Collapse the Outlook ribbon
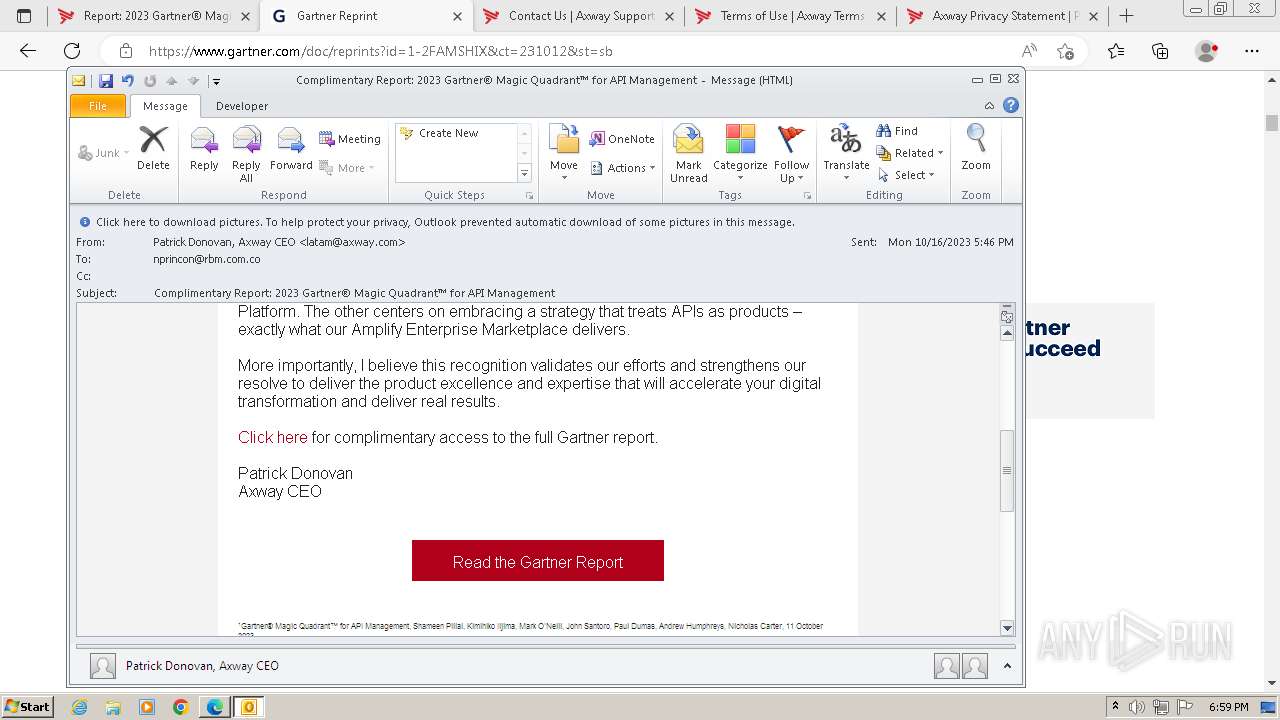 989,105
